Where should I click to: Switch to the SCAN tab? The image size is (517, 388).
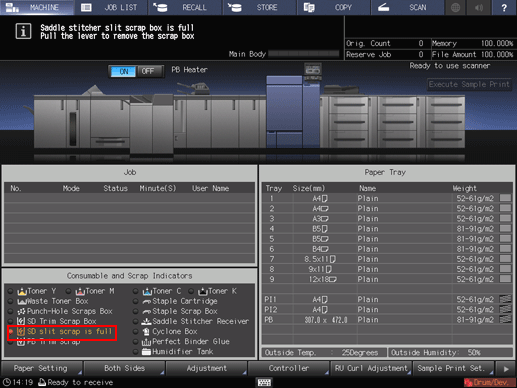coord(407,7)
